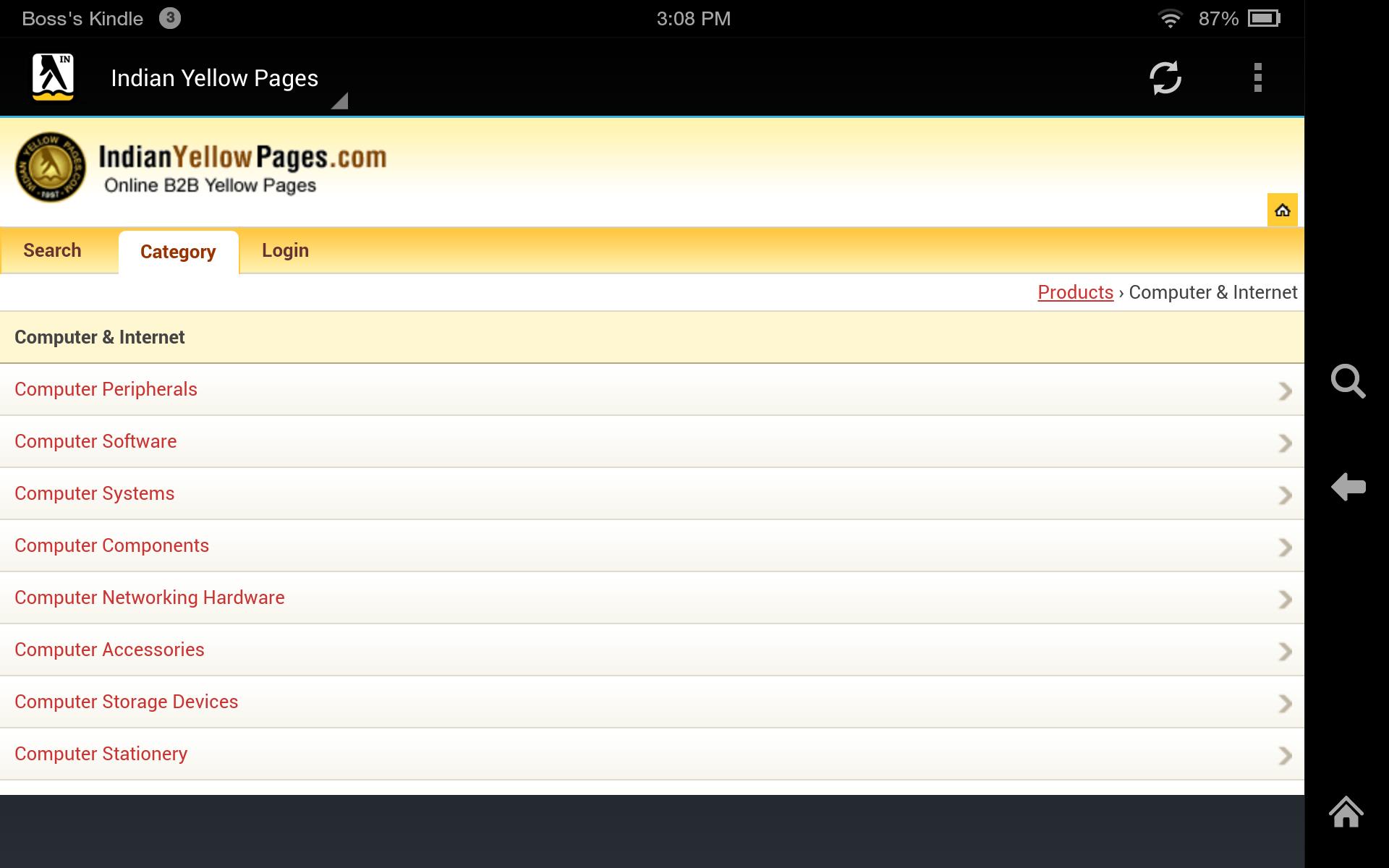1389x868 pixels.
Task: Return home via the bottom home icon
Action: point(1346,813)
